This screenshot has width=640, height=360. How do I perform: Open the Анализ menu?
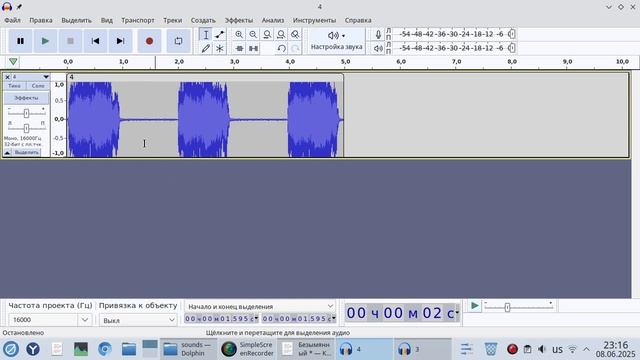[273, 20]
